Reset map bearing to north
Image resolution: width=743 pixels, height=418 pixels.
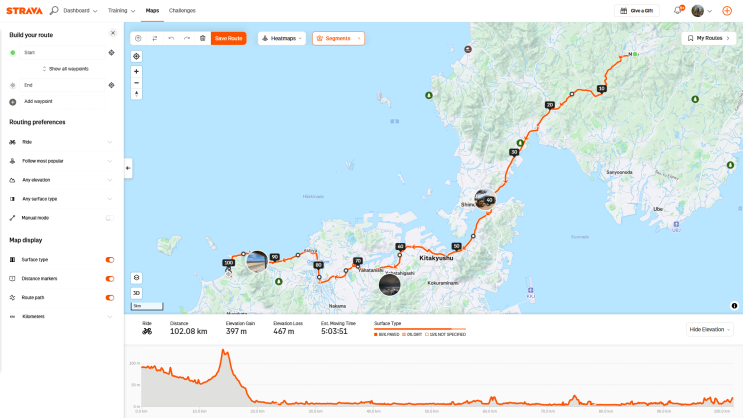136,94
